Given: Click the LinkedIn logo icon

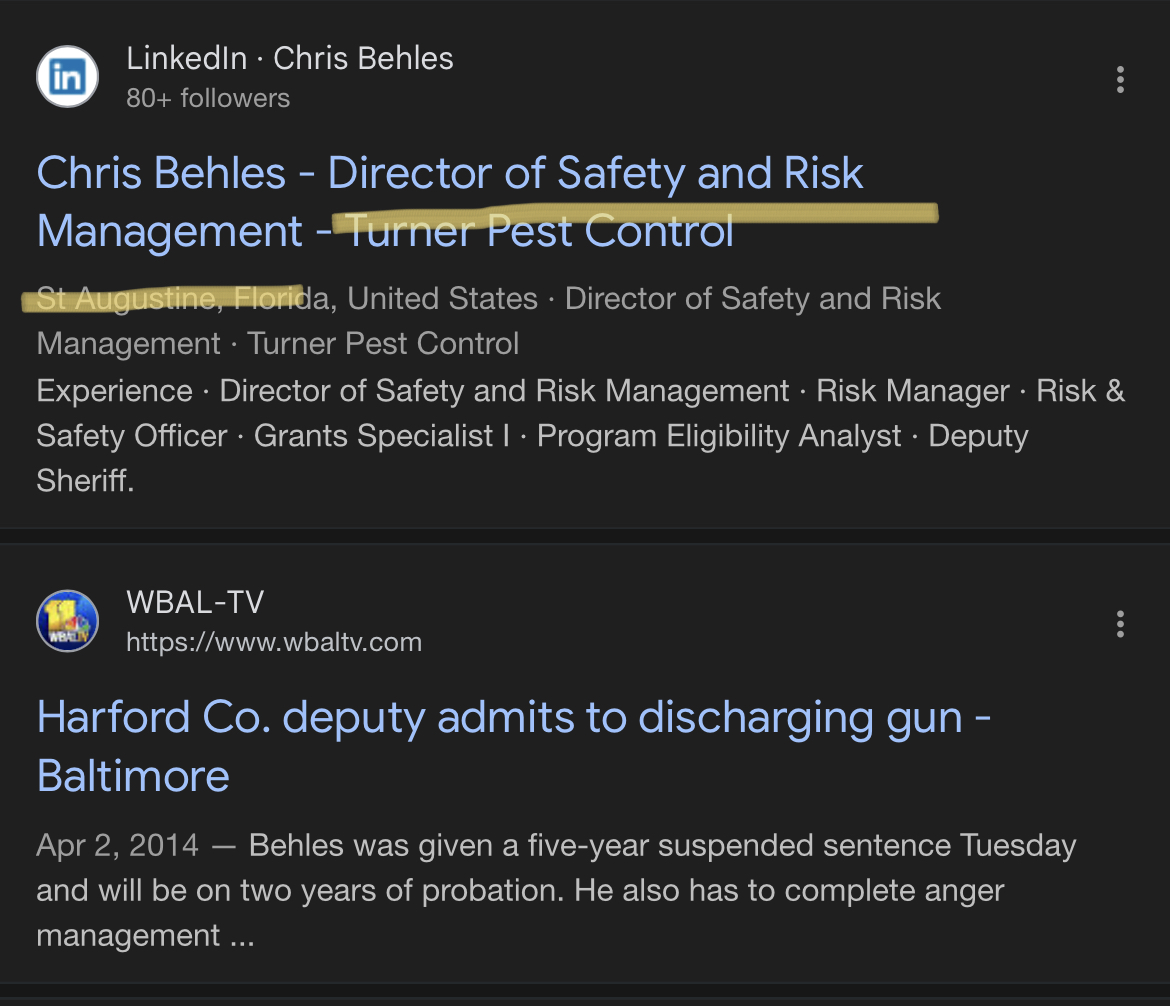Looking at the screenshot, I should (68, 77).
